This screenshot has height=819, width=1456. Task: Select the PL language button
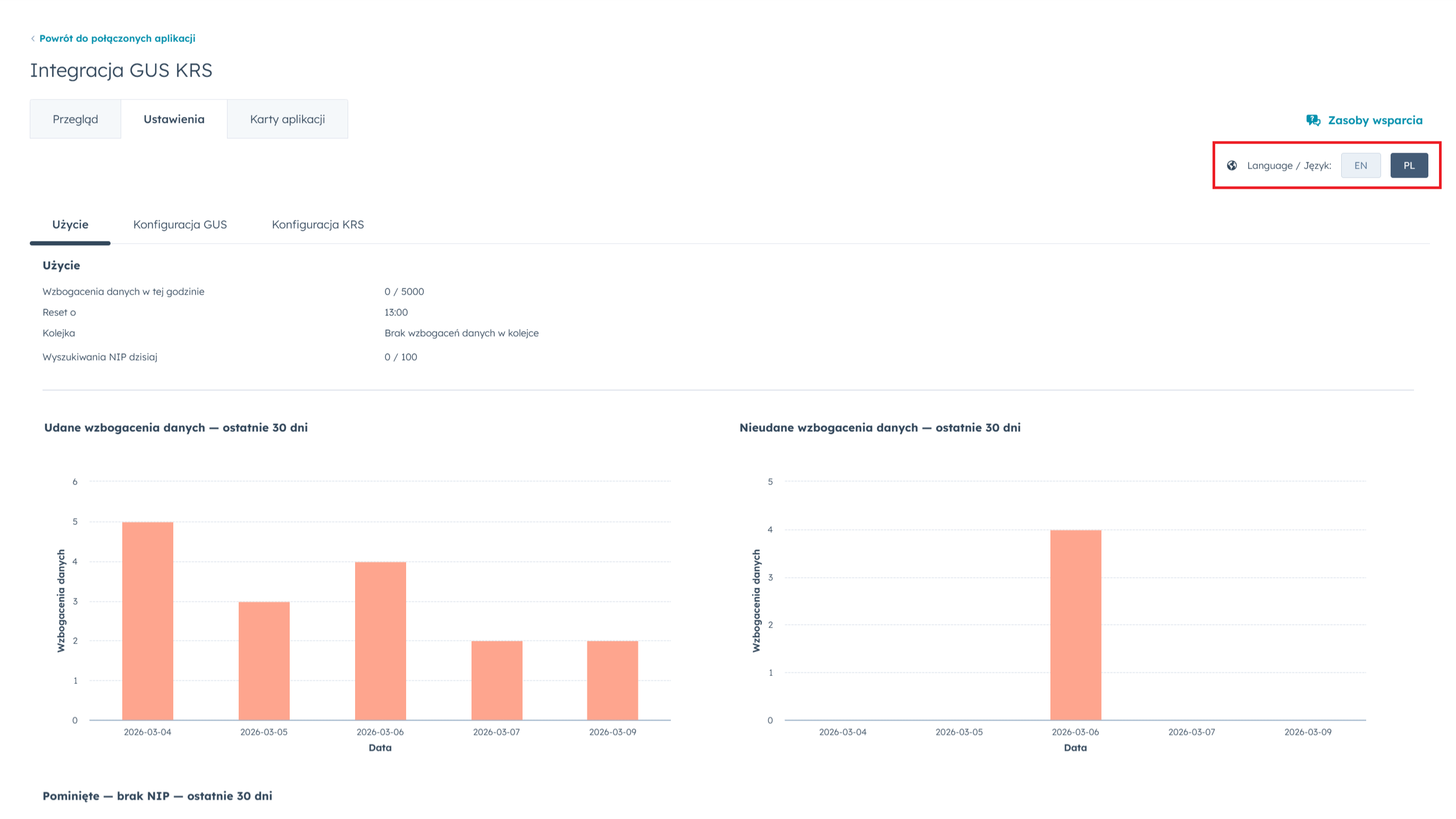pos(1409,166)
